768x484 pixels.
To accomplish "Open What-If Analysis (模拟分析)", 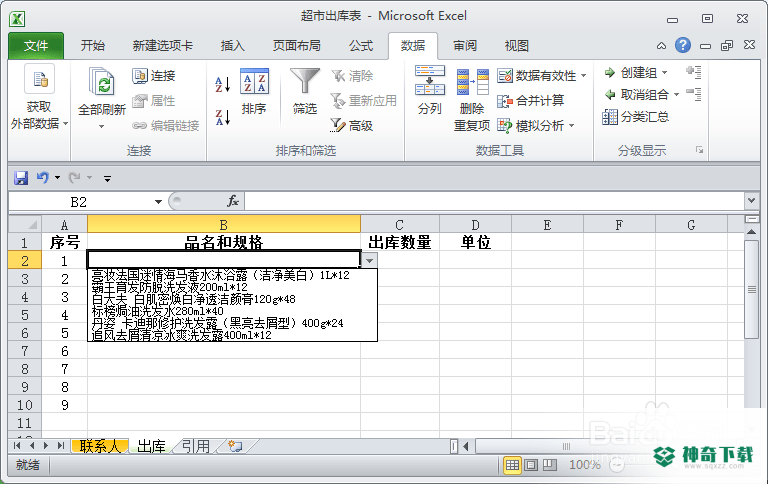I will (x=531, y=126).
